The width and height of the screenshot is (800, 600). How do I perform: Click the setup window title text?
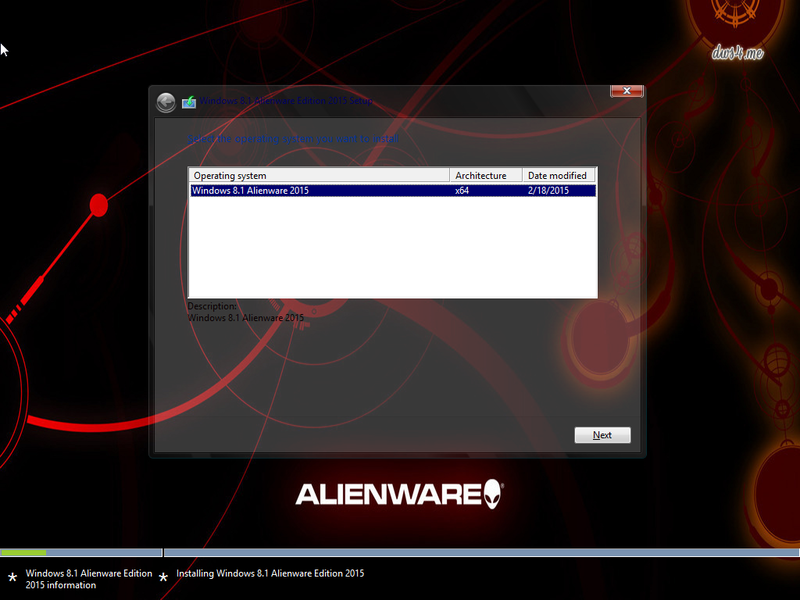[286, 101]
